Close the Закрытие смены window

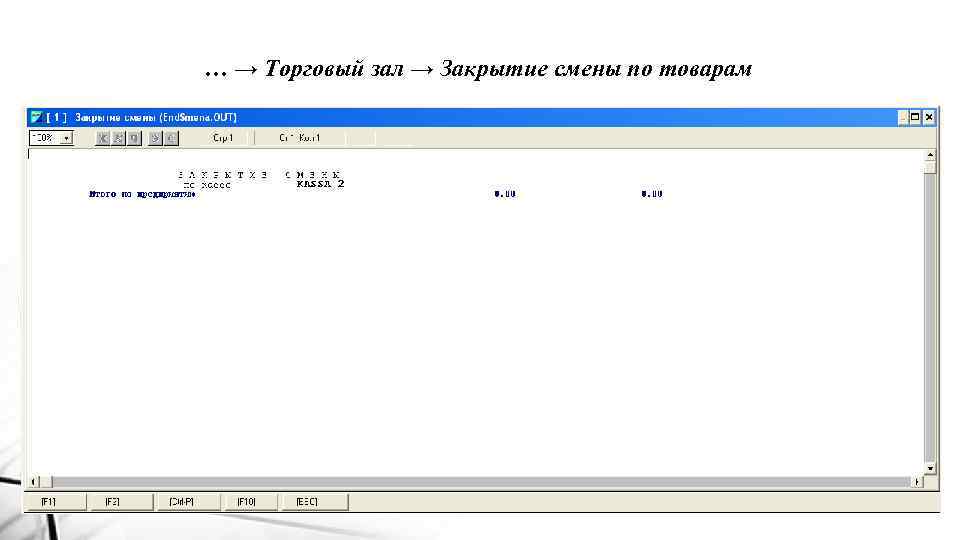click(x=929, y=117)
